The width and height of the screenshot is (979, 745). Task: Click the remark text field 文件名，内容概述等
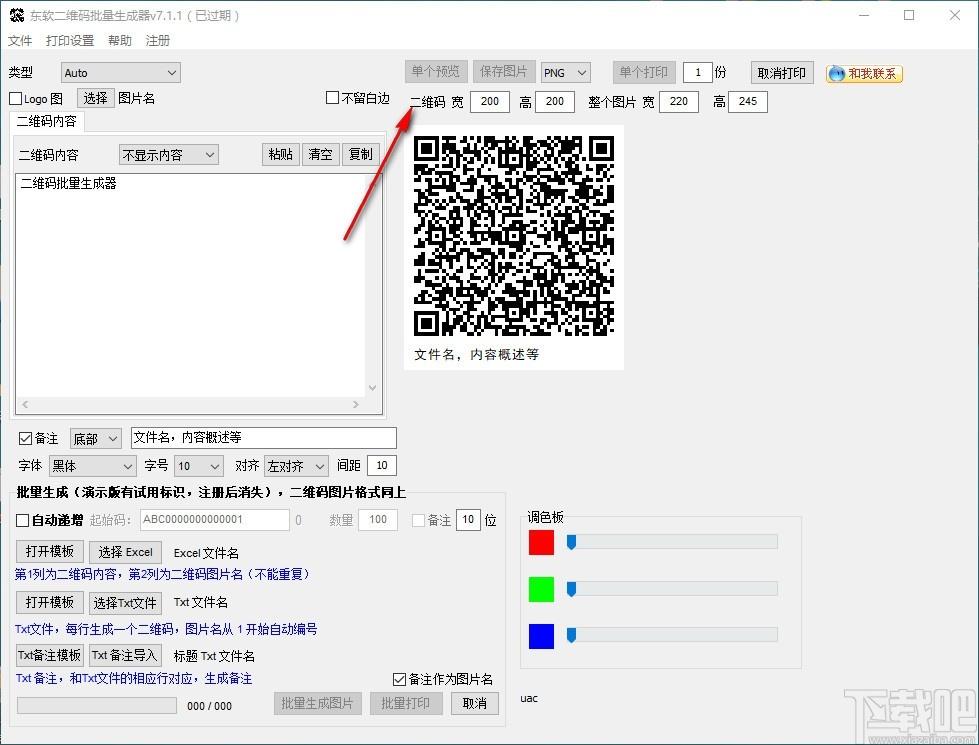pos(263,438)
